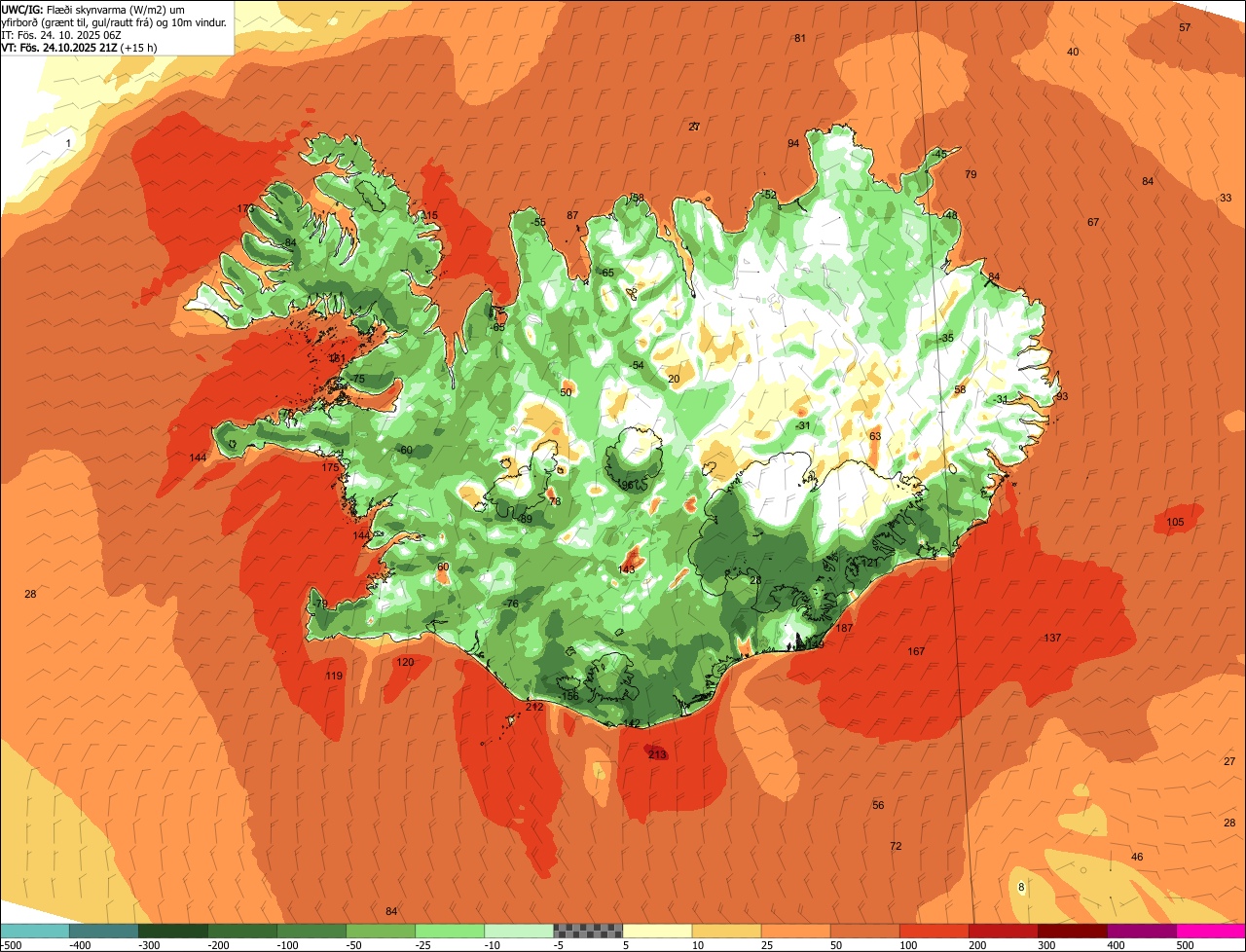Click the init time 'IT: Fös. 24. 10. 2025 06Z'
The width and height of the screenshot is (1246, 952).
(61, 34)
